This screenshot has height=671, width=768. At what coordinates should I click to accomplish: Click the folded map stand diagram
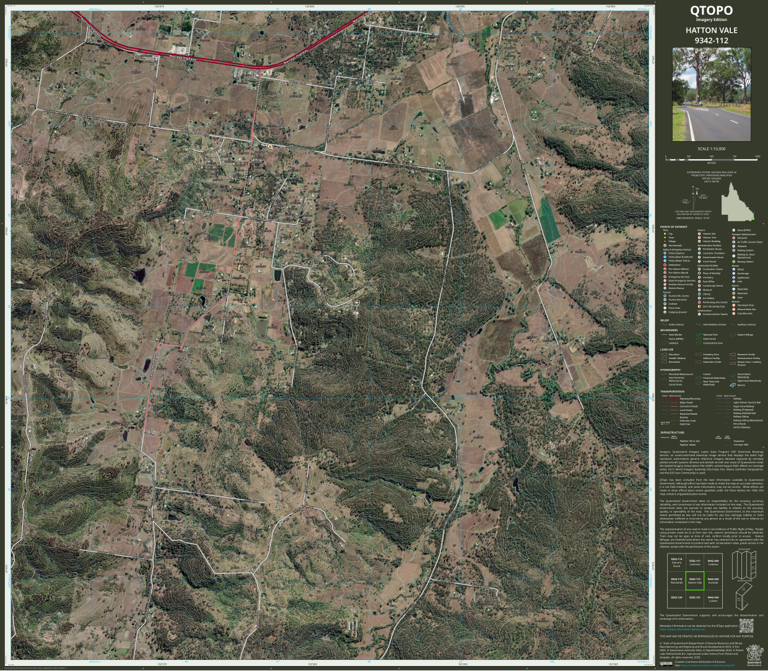click(744, 596)
